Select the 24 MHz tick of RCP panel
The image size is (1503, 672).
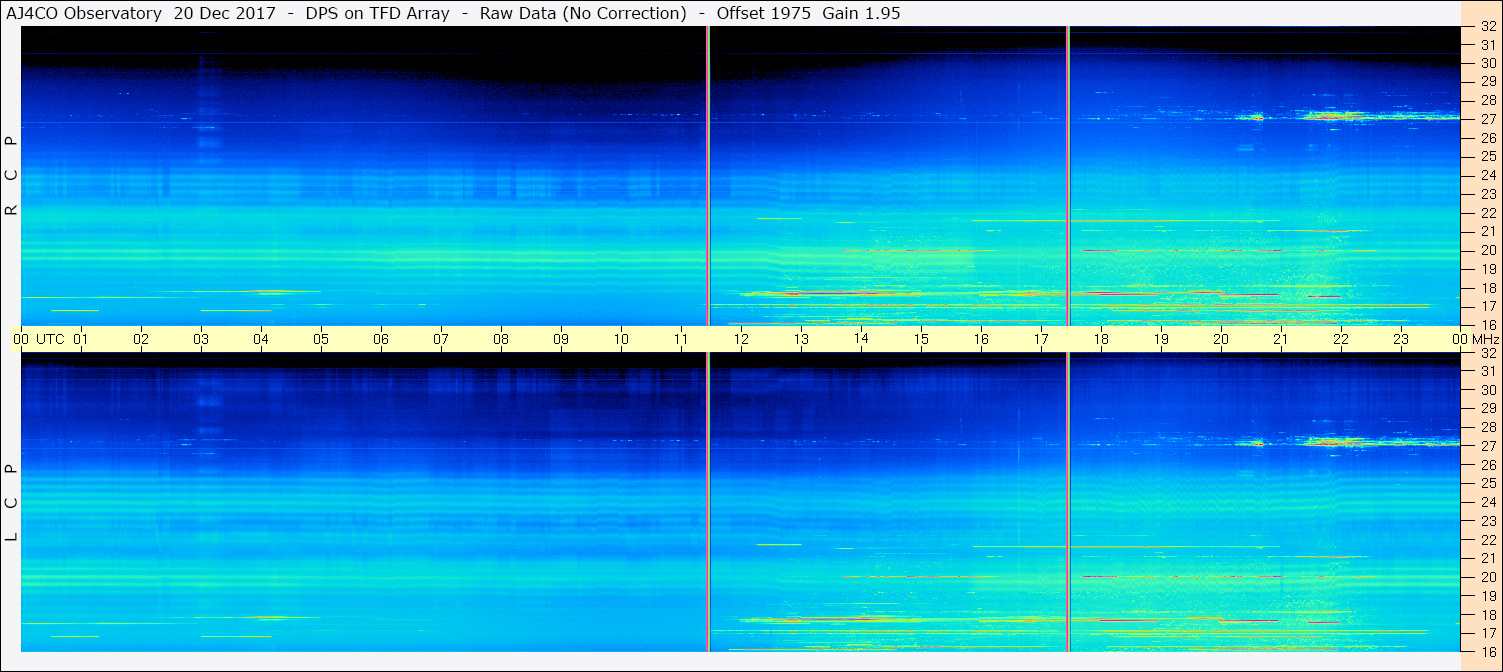(x=1487, y=175)
